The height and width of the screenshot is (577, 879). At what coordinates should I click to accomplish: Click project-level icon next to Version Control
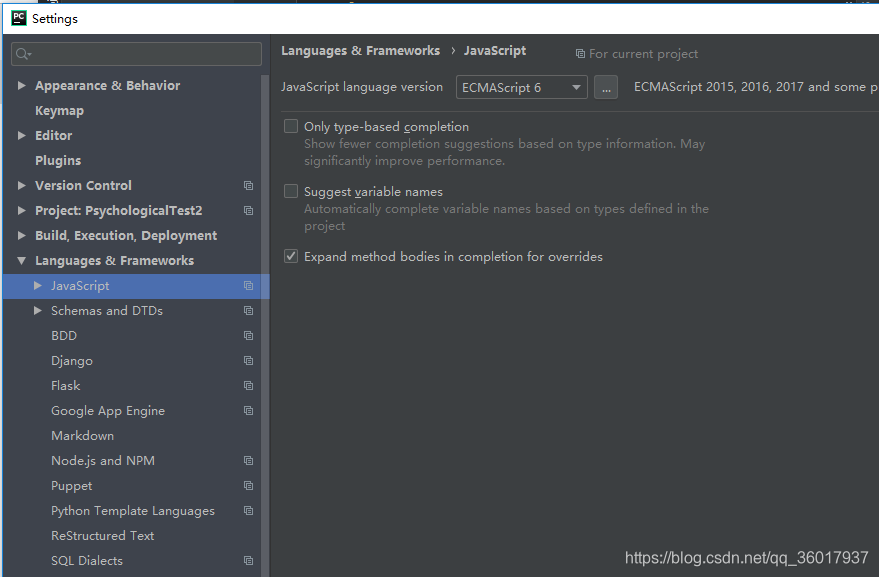[x=248, y=186]
